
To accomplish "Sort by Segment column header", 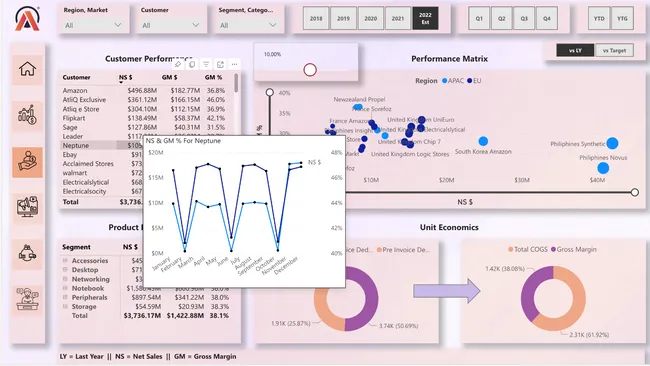I will click(76, 247).
